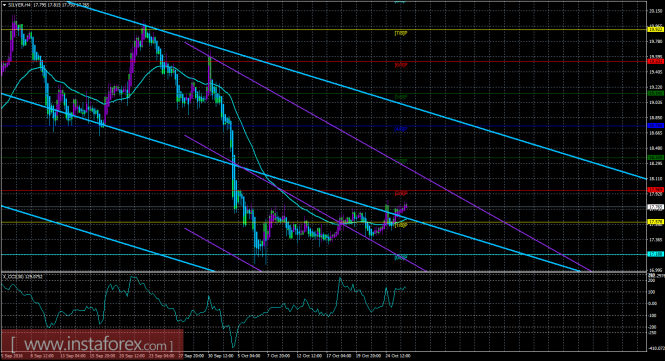Click the blue 18.750 price level tag
This screenshot has width=665, height=361.
tap(655, 126)
